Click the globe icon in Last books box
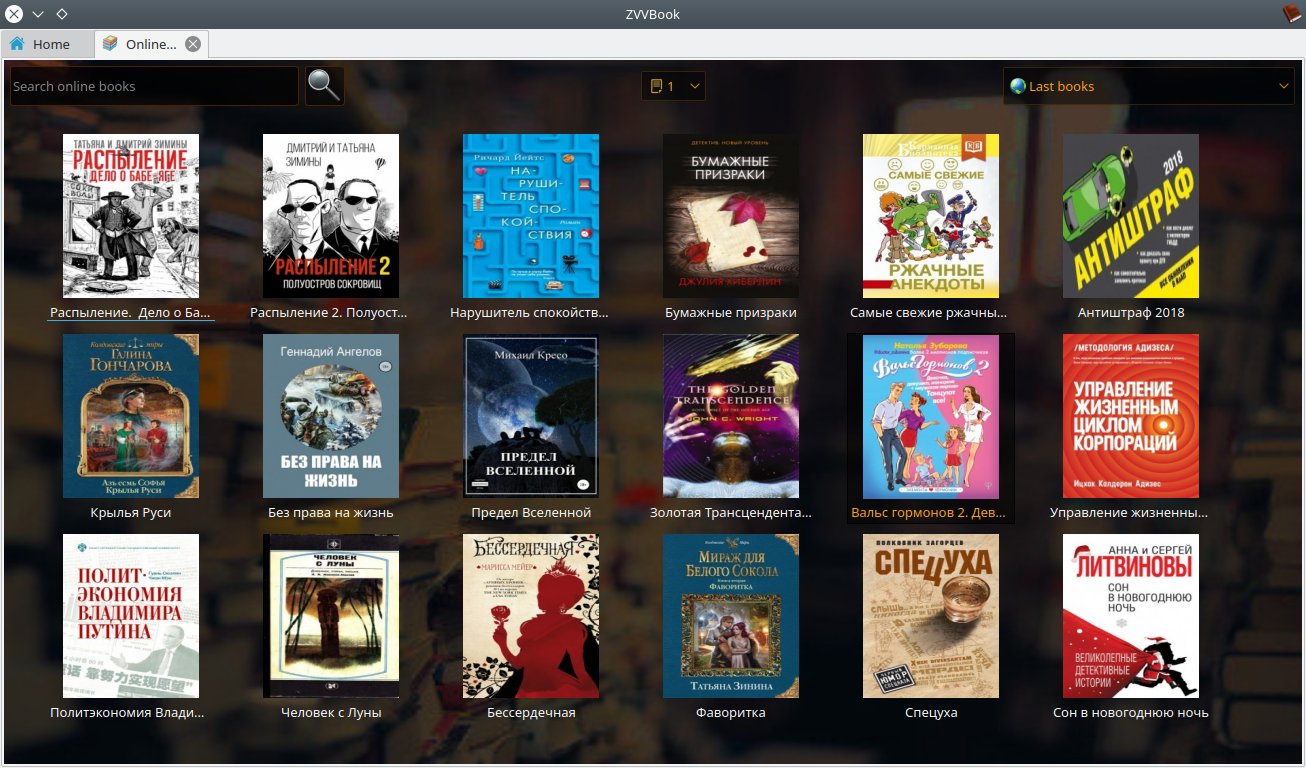The height and width of the screenshot is (768, 1306). pyautogui.click(x=1018, y=86)
